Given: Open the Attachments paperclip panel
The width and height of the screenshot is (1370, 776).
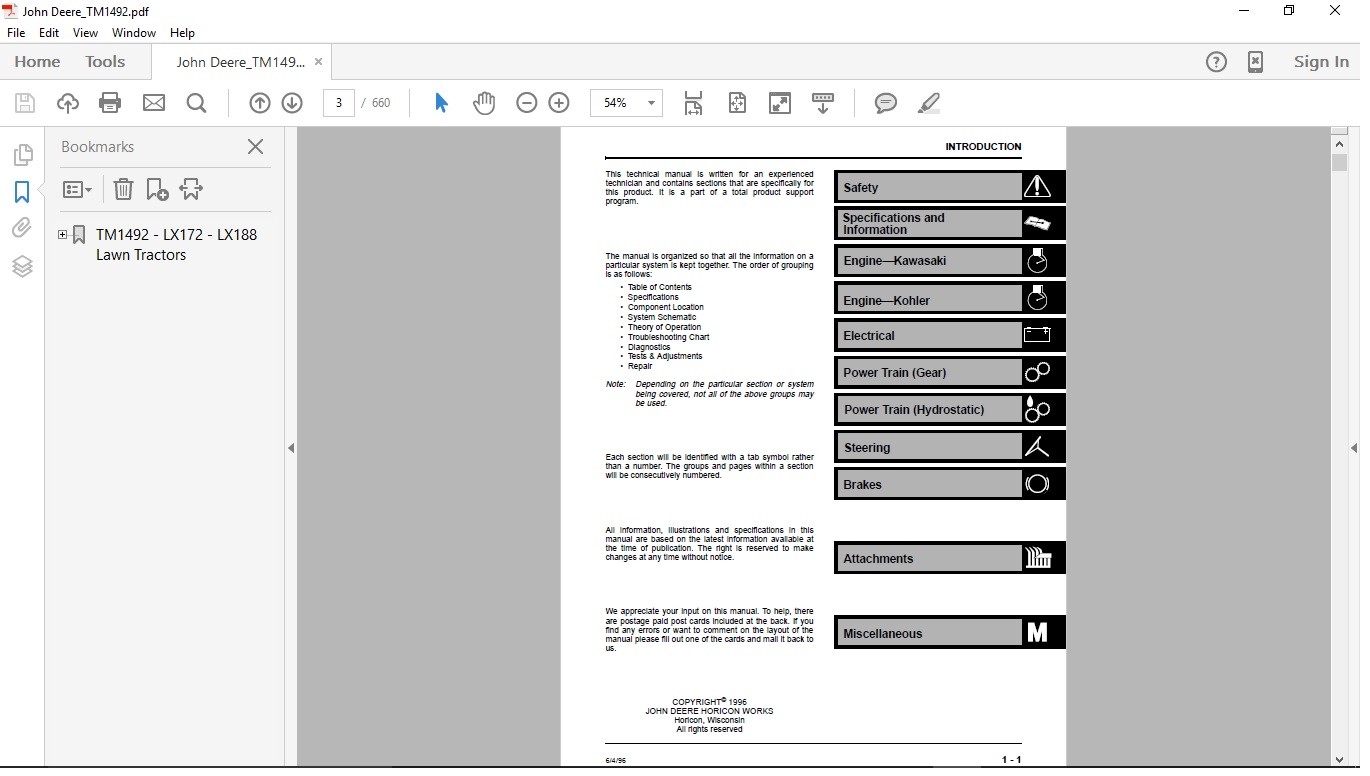Looking at the screenshot, I should pyautogui.click(x=22, y=229).
